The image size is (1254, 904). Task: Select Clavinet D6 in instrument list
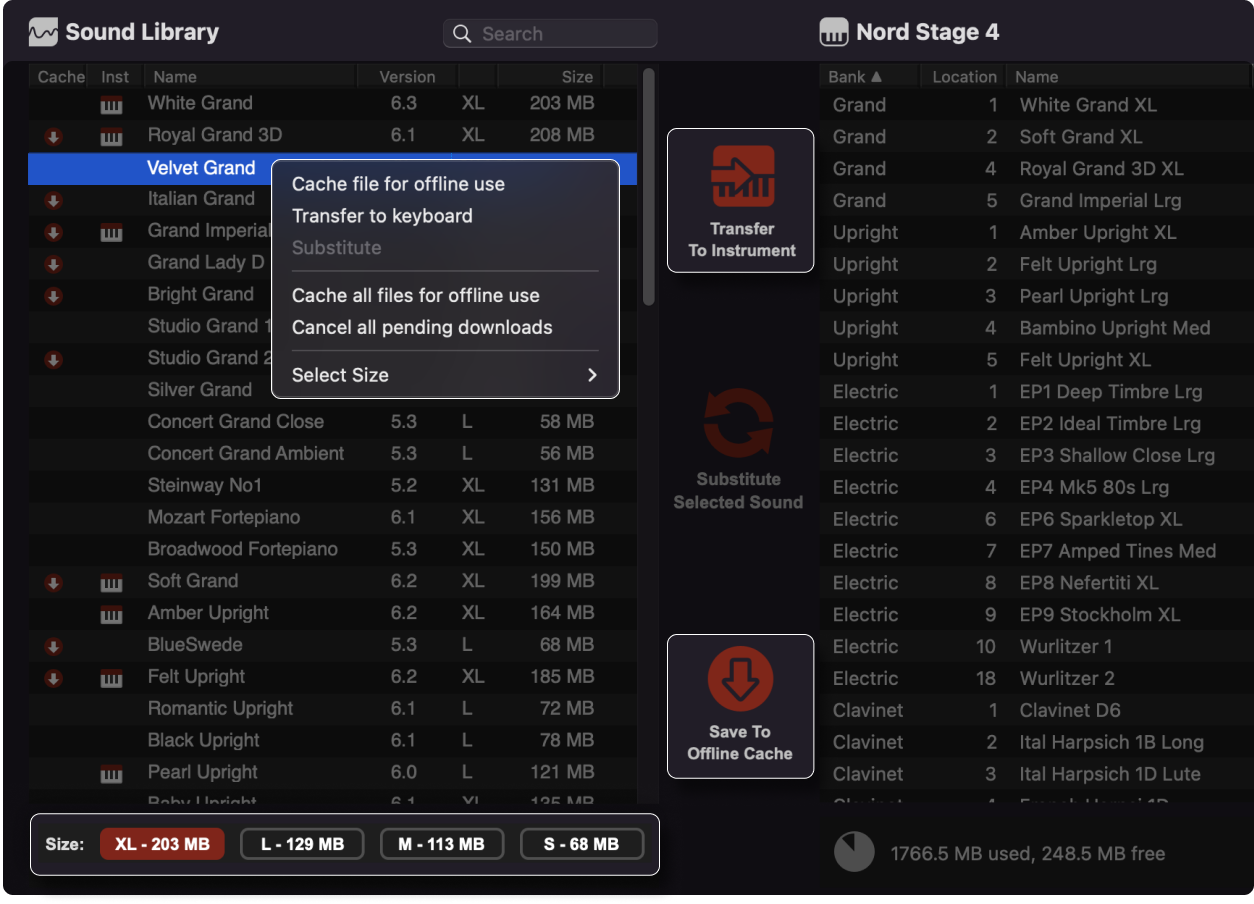pos(1036,711)
